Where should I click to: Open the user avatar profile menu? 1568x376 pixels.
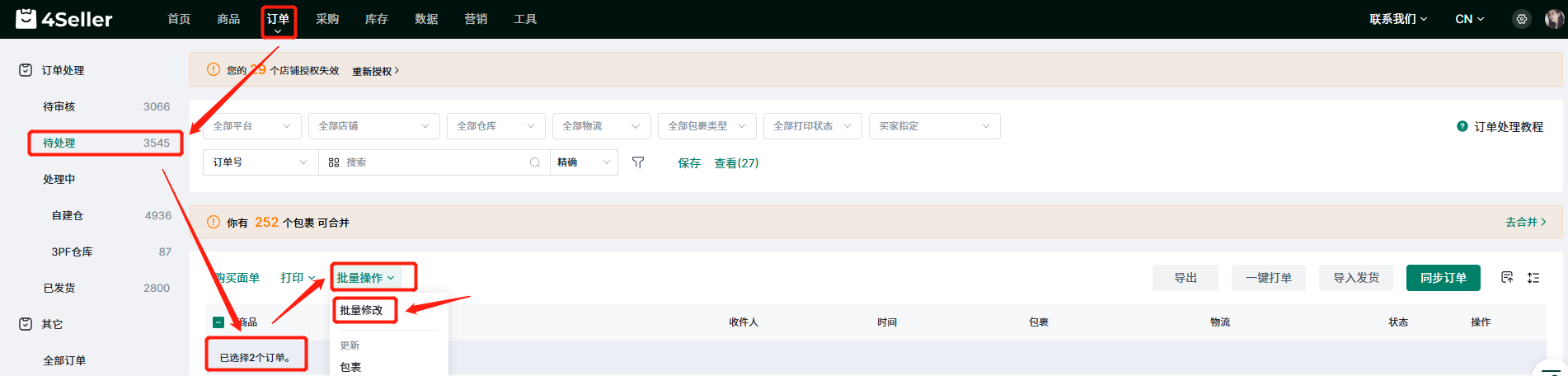[1554, 19]
